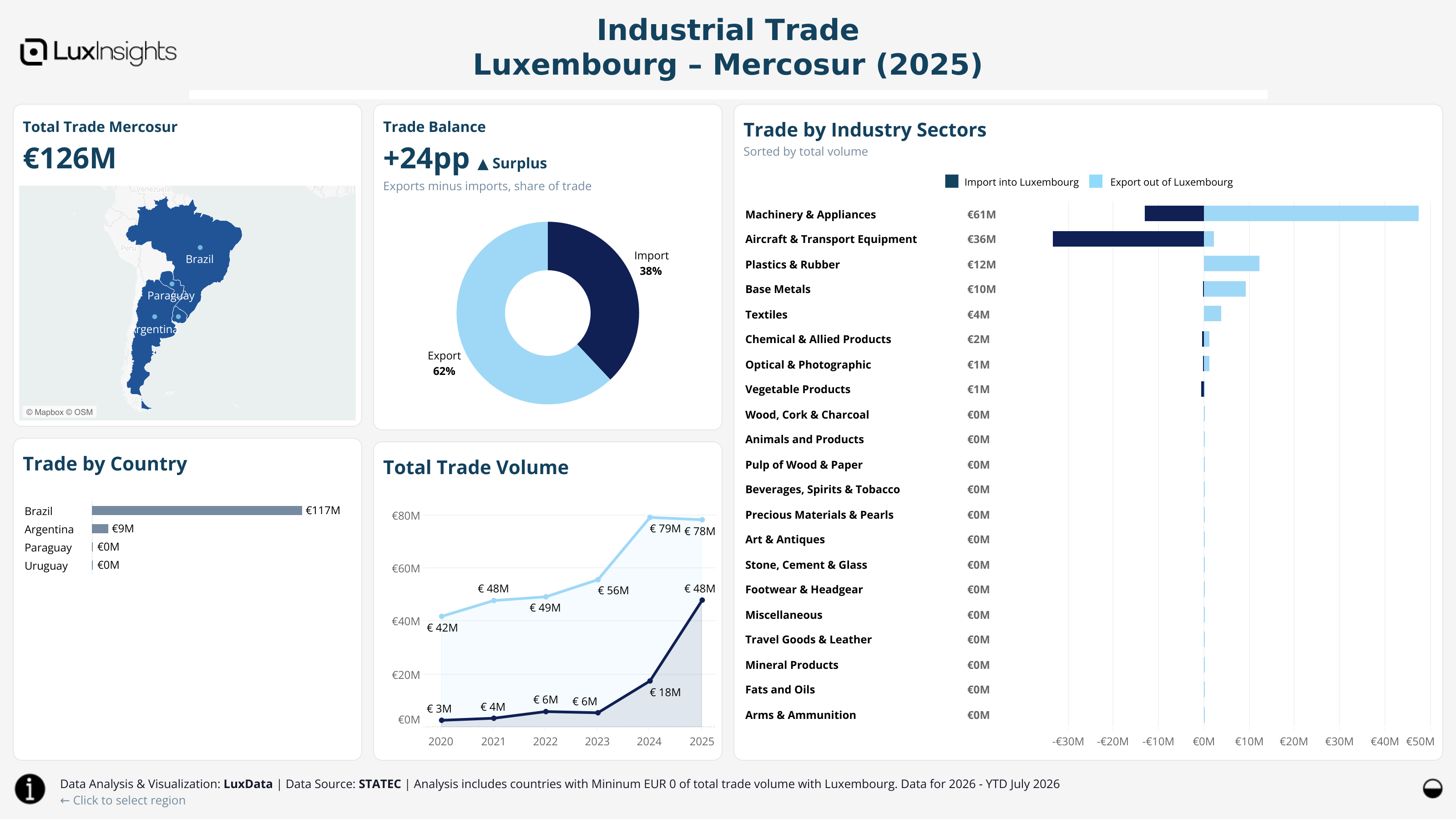The height and width of the screenshot is (819, 1456).
Task: Click the 2021 export point € 48M
Action: (493, 600)
